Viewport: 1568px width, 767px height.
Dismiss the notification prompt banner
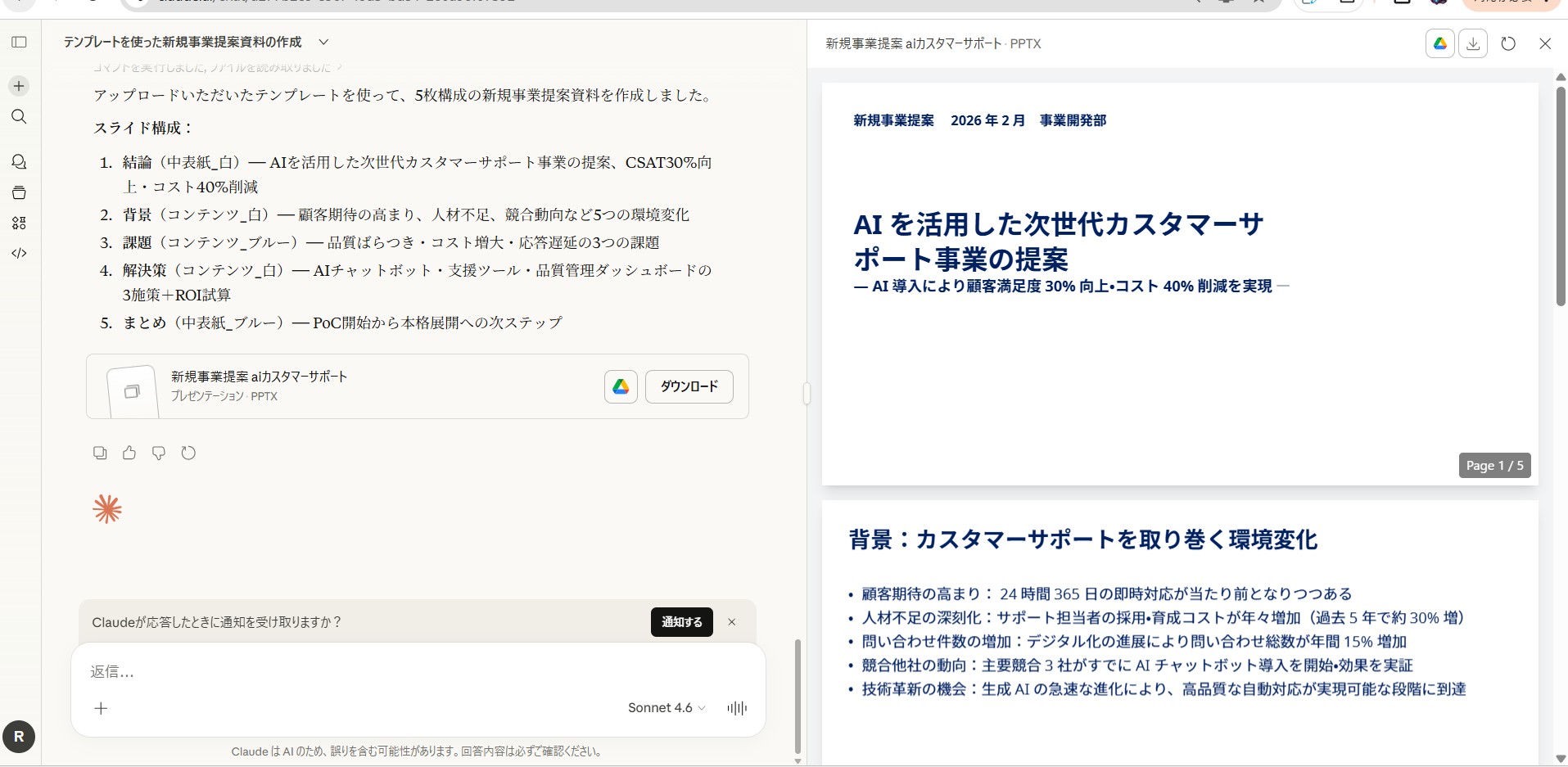[x=732, y=622]
